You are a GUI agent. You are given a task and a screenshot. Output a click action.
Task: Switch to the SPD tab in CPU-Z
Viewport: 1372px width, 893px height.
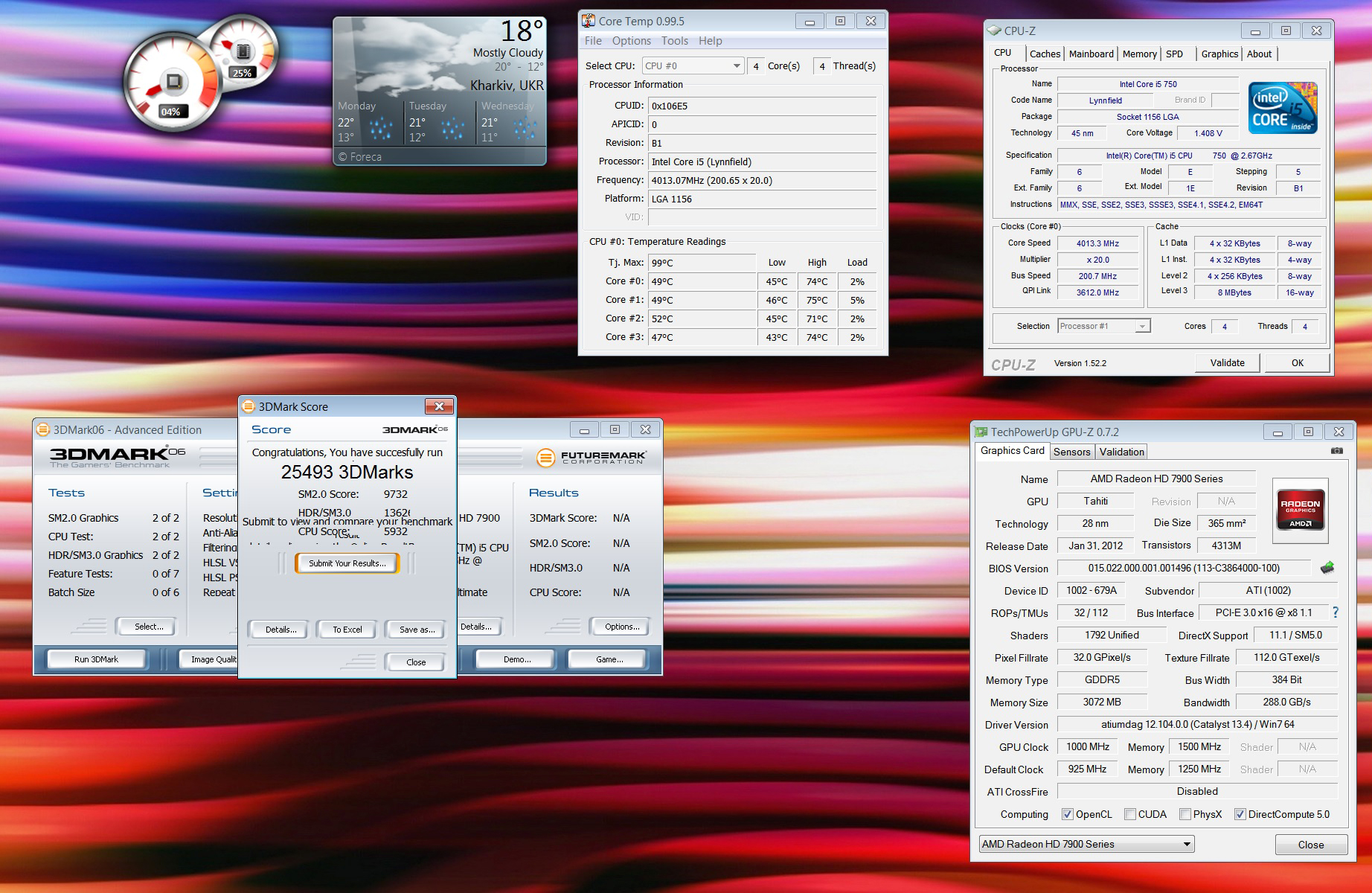(x=1175, y=54)
